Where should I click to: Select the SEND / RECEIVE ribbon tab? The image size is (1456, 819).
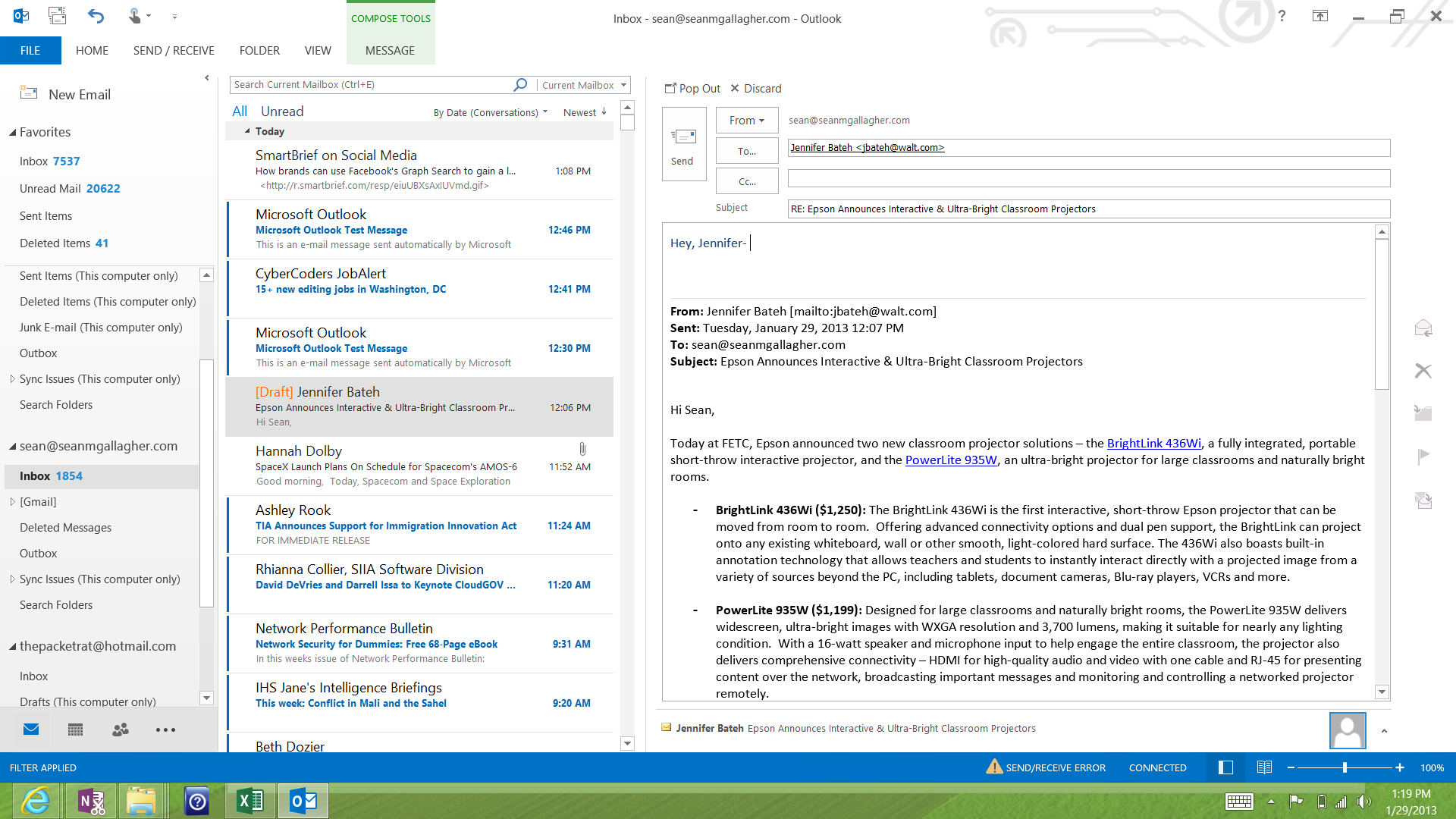pos(172,49)
